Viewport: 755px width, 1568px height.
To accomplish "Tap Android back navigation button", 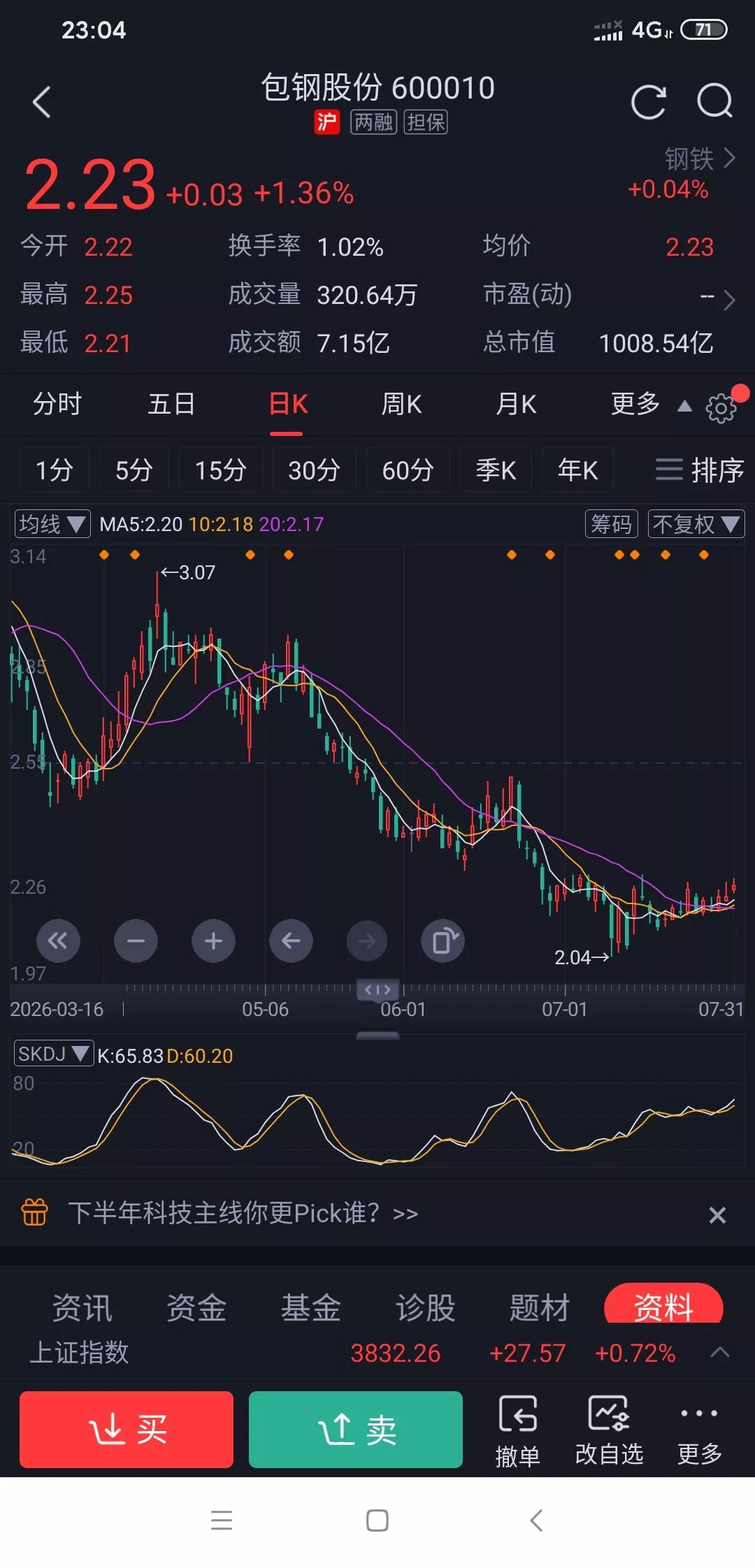I will pos(536,1520).
